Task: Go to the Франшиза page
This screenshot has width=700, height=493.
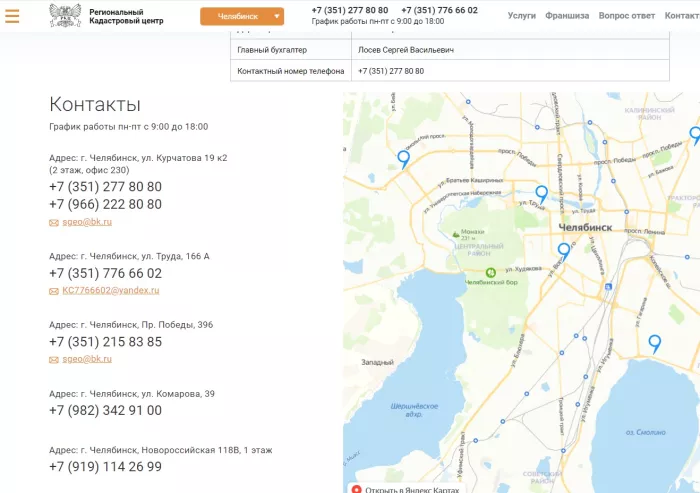Action: click(567, 16)
